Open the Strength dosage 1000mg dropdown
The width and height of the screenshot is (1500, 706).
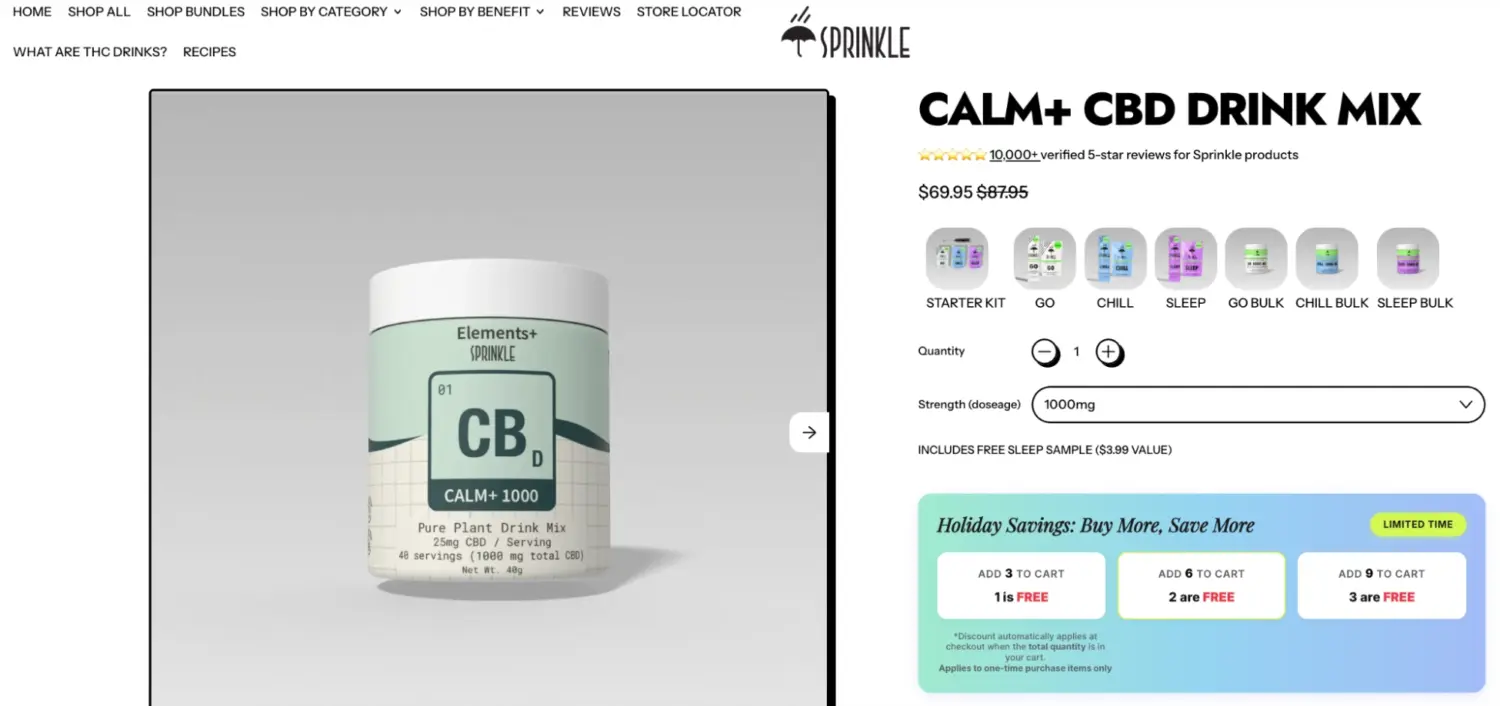1258,405
